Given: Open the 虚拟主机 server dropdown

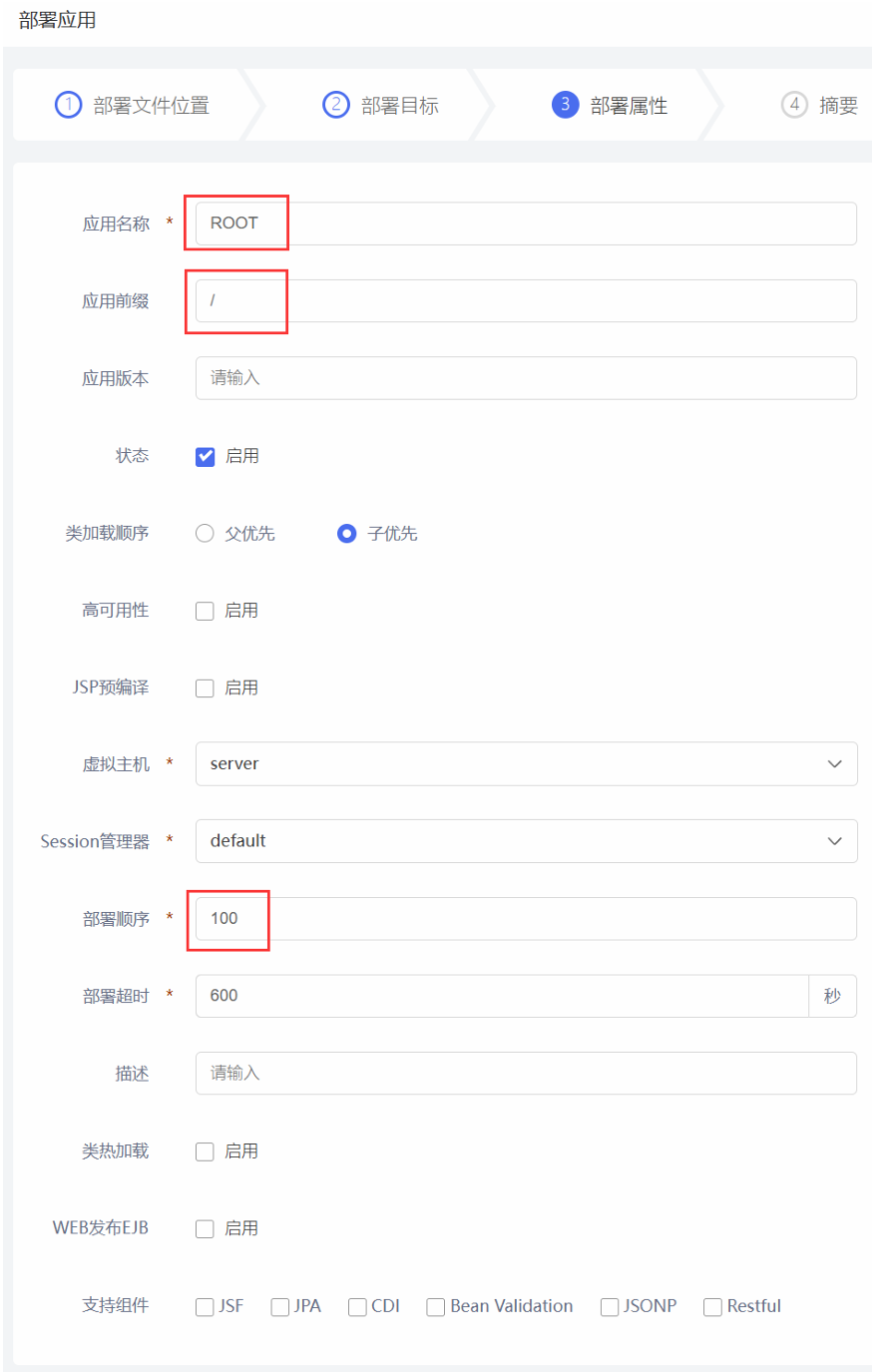Looking at the screenshot, I should click(x=526, y=764).
